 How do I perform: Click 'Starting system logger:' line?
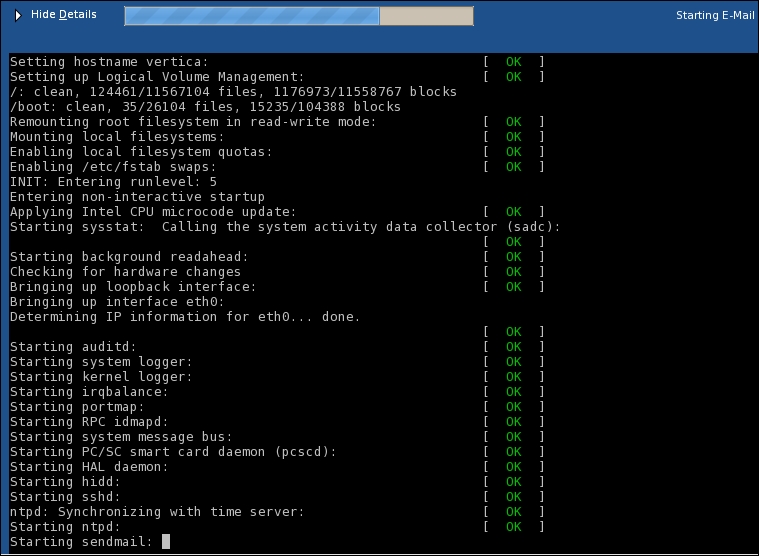click(101, 362)
